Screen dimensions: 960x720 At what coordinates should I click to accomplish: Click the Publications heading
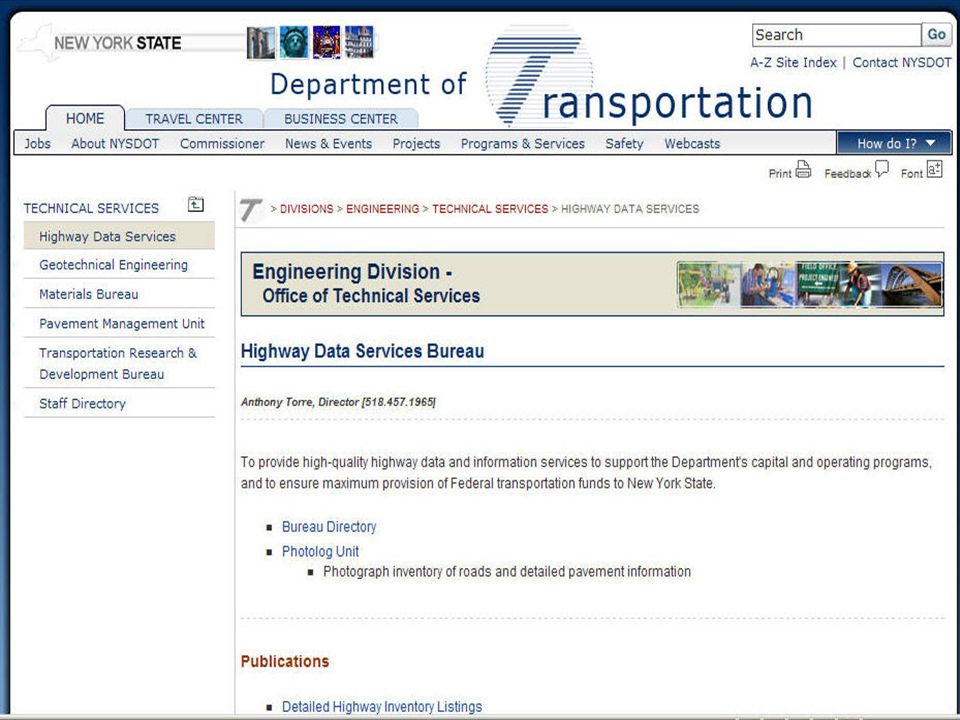tap(285, 661)
